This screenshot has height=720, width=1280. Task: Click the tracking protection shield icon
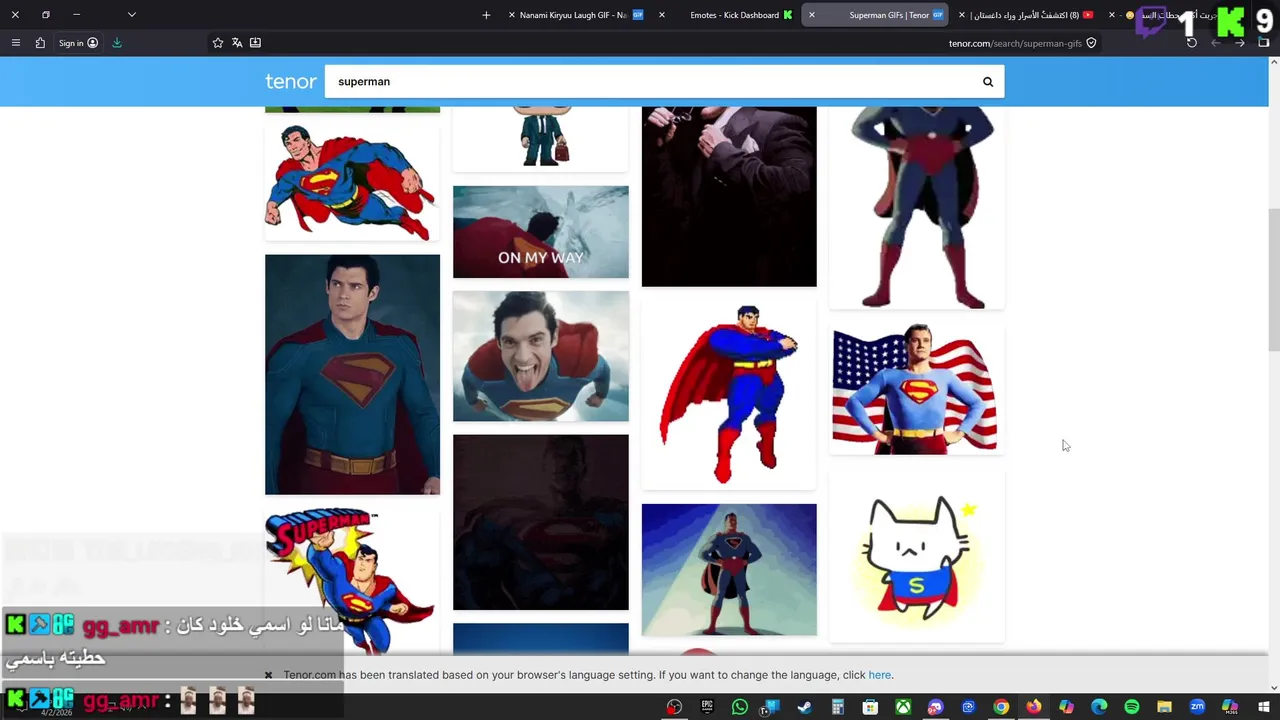click(1091, 43)
